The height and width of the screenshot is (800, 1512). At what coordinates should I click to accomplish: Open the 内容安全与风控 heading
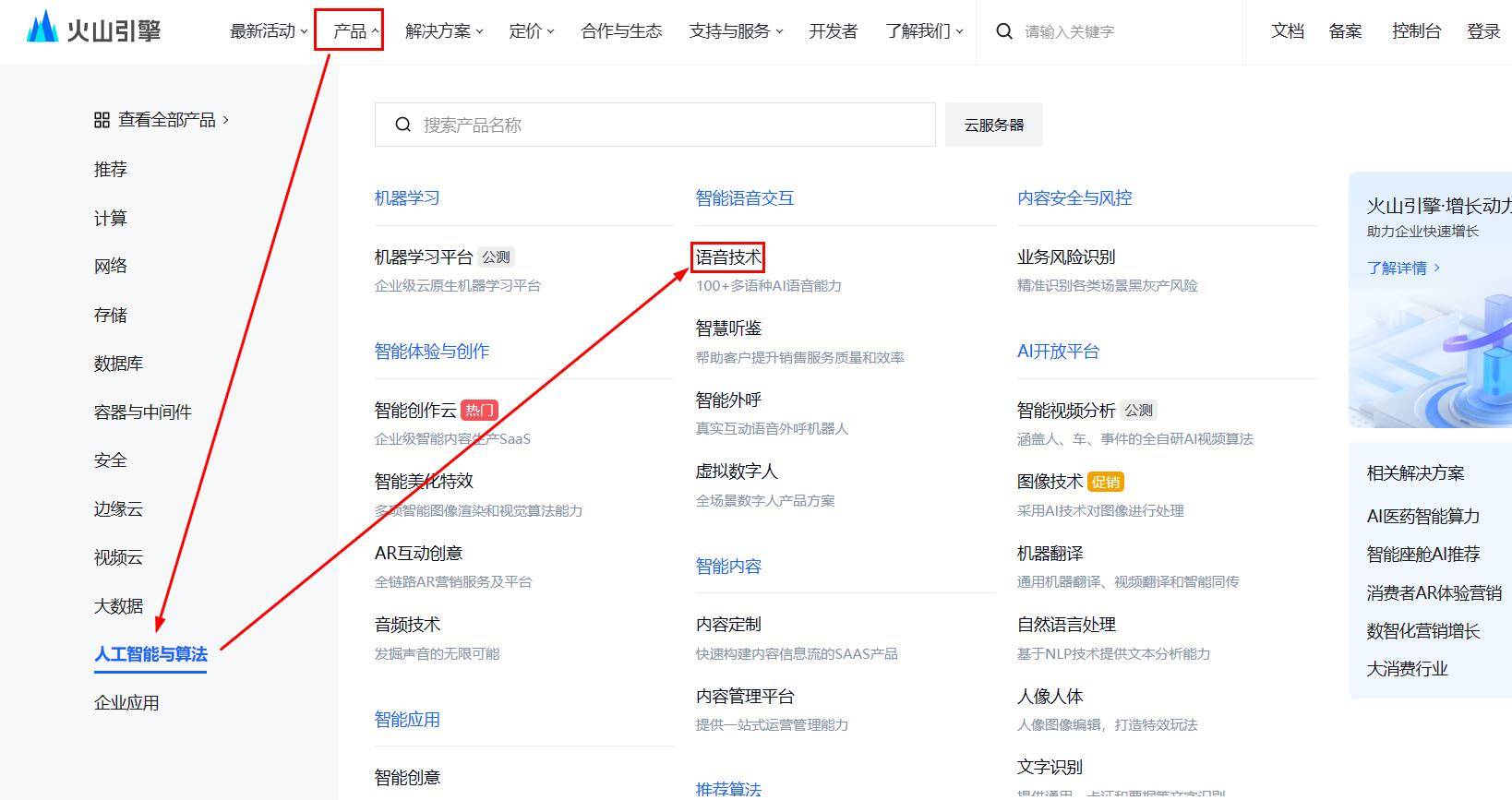coord(1074,197)
